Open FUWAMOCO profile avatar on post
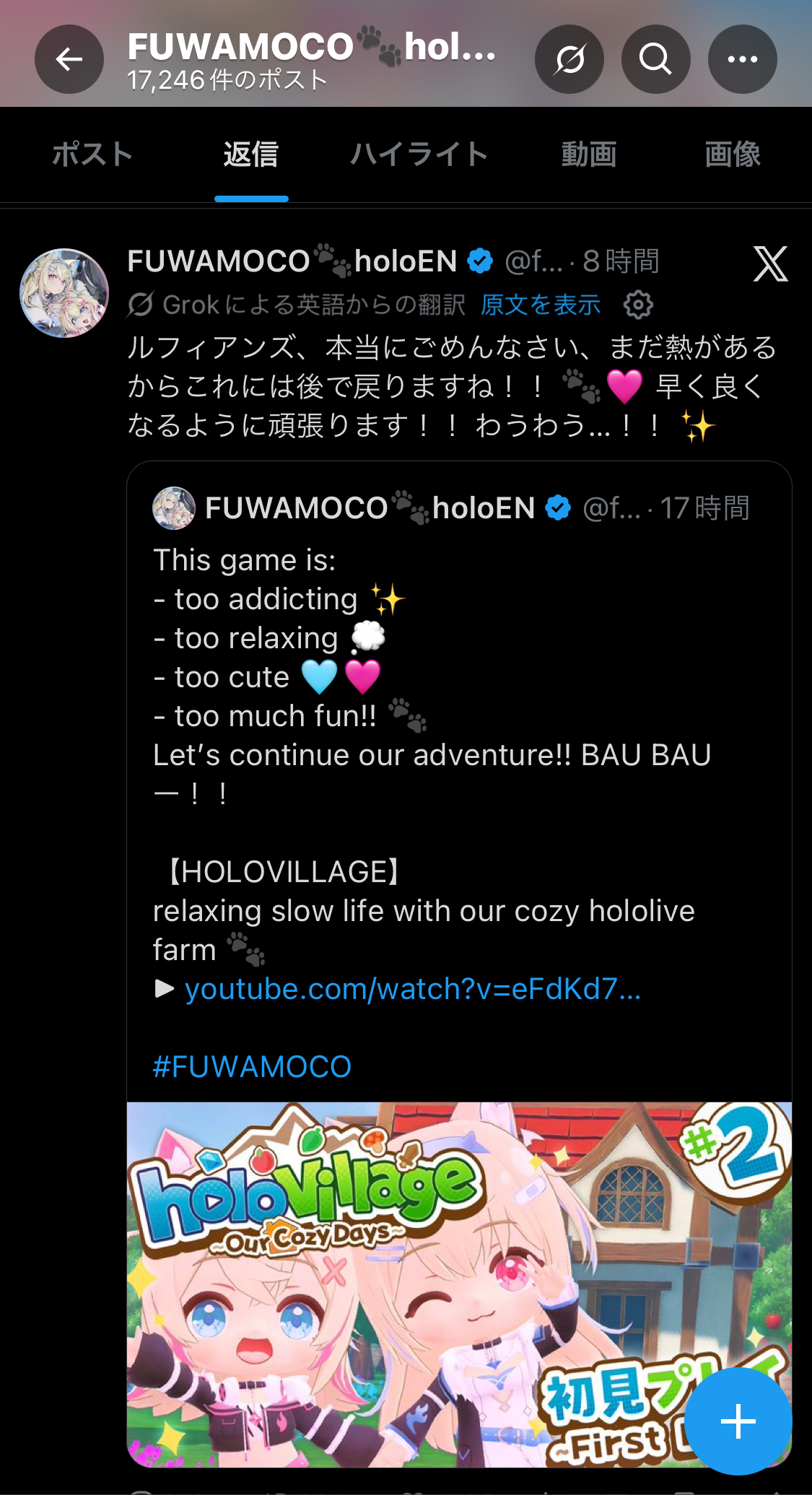 [x=64, y=293]
